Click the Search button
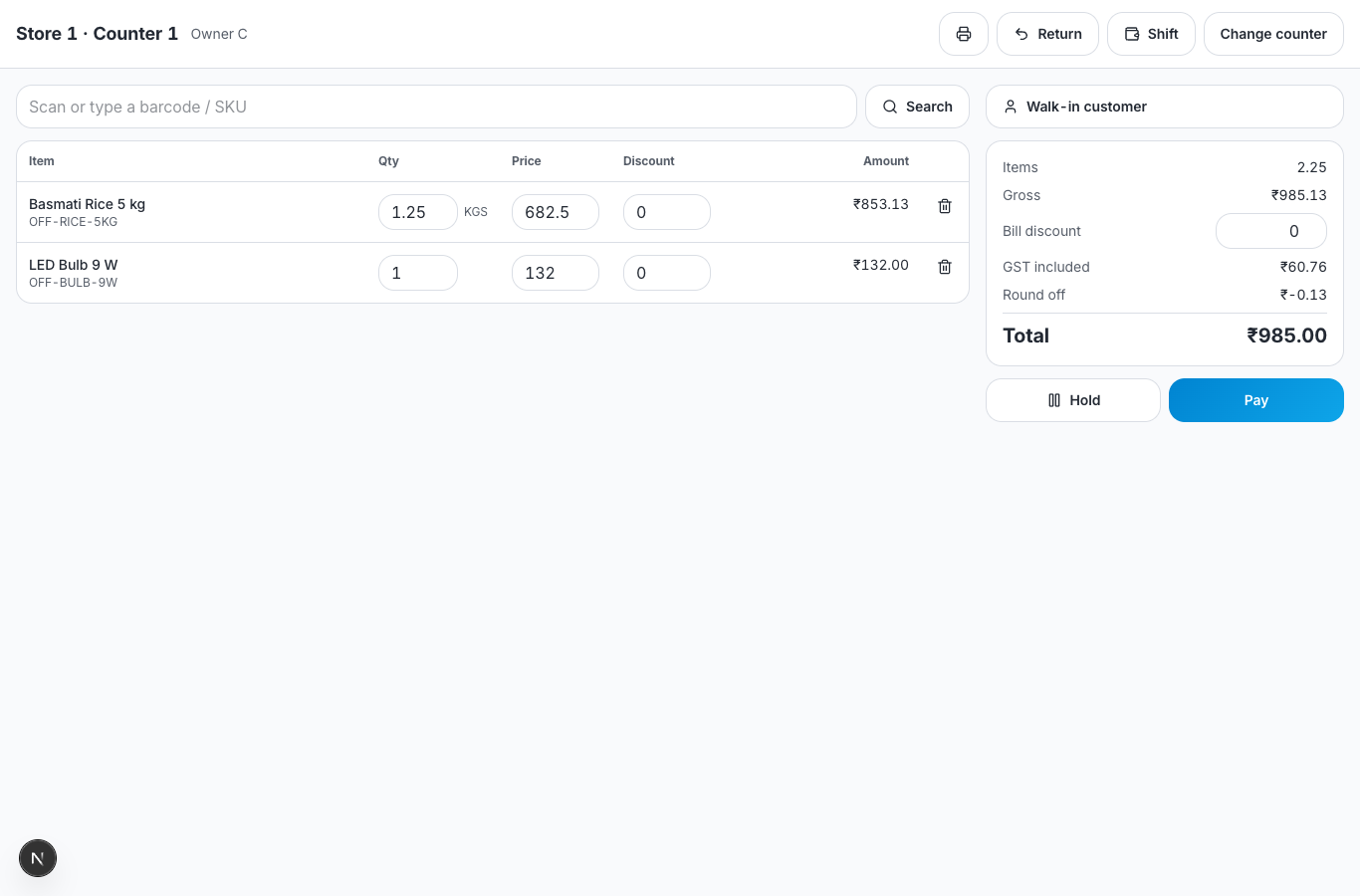Viewport: 1360px width, 896px height. click(x=917, y=107)
